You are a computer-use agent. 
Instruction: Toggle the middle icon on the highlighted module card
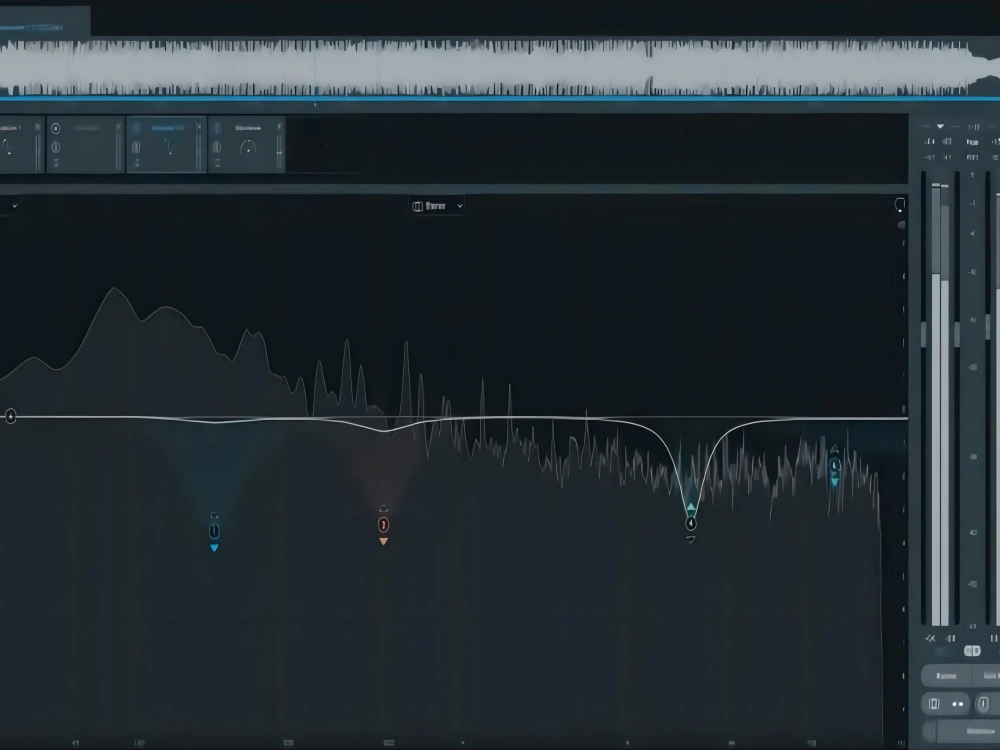pyautogui.click(x=136, y=147)
